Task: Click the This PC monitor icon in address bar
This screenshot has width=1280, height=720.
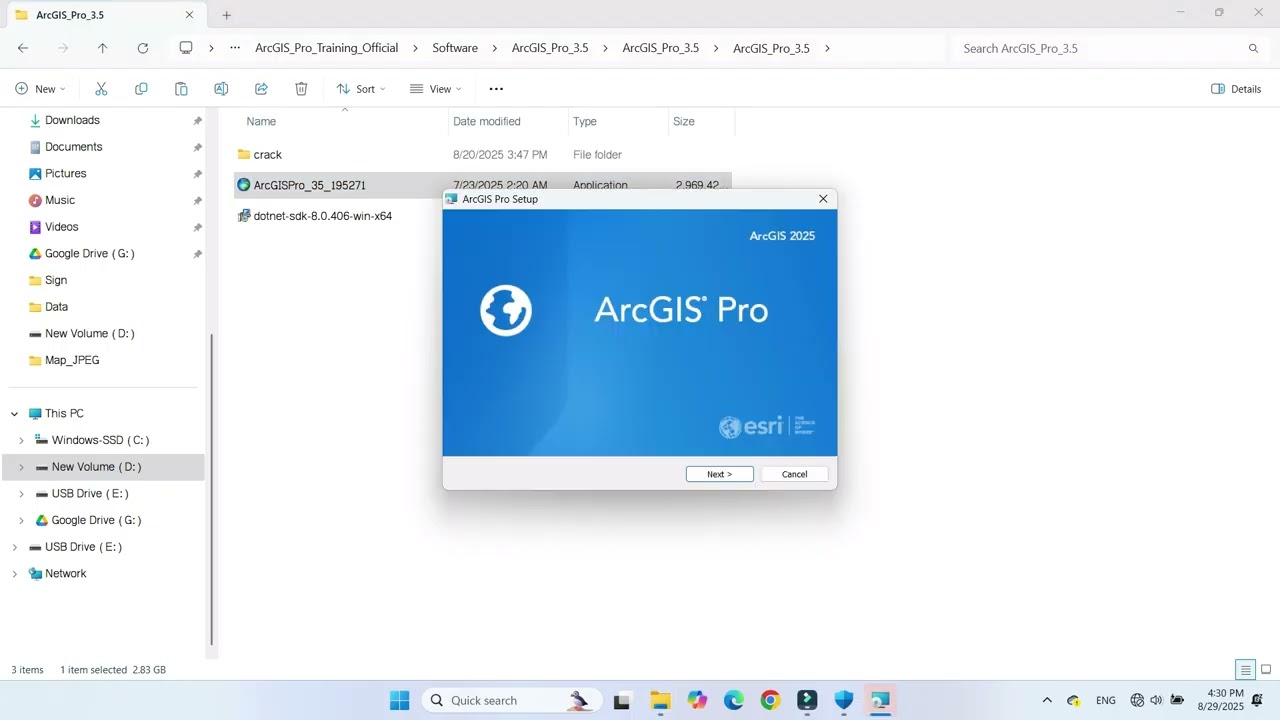Action: (x=186, y=48)
